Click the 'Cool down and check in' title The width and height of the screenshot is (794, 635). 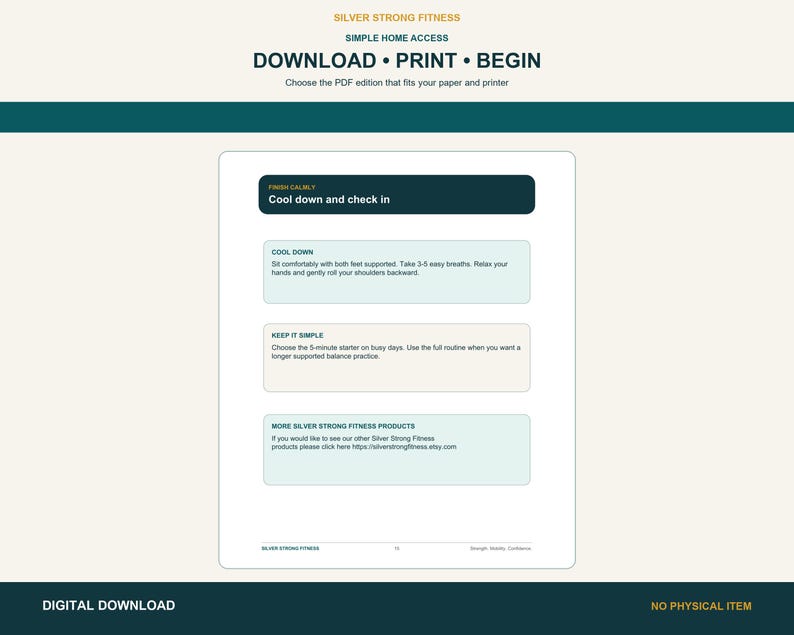[329, 200]
